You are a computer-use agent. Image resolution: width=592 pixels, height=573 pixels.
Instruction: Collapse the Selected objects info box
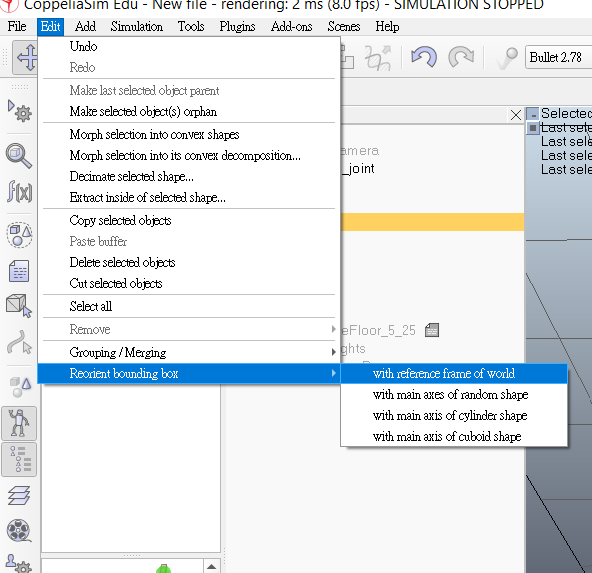point(533,114)
